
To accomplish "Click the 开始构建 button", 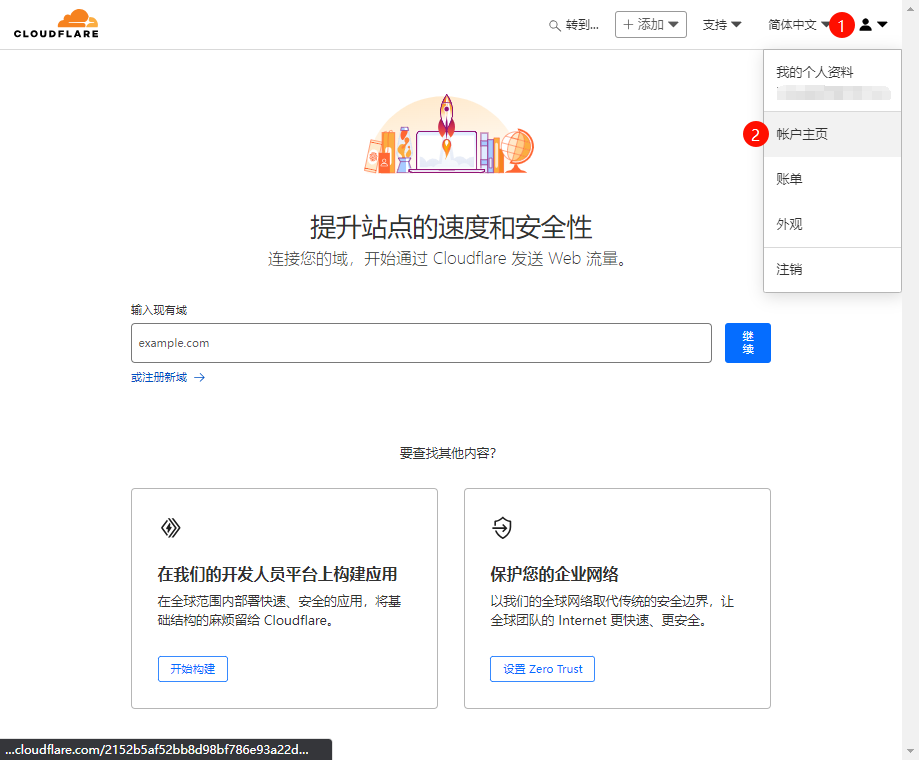I will (193, 669).
